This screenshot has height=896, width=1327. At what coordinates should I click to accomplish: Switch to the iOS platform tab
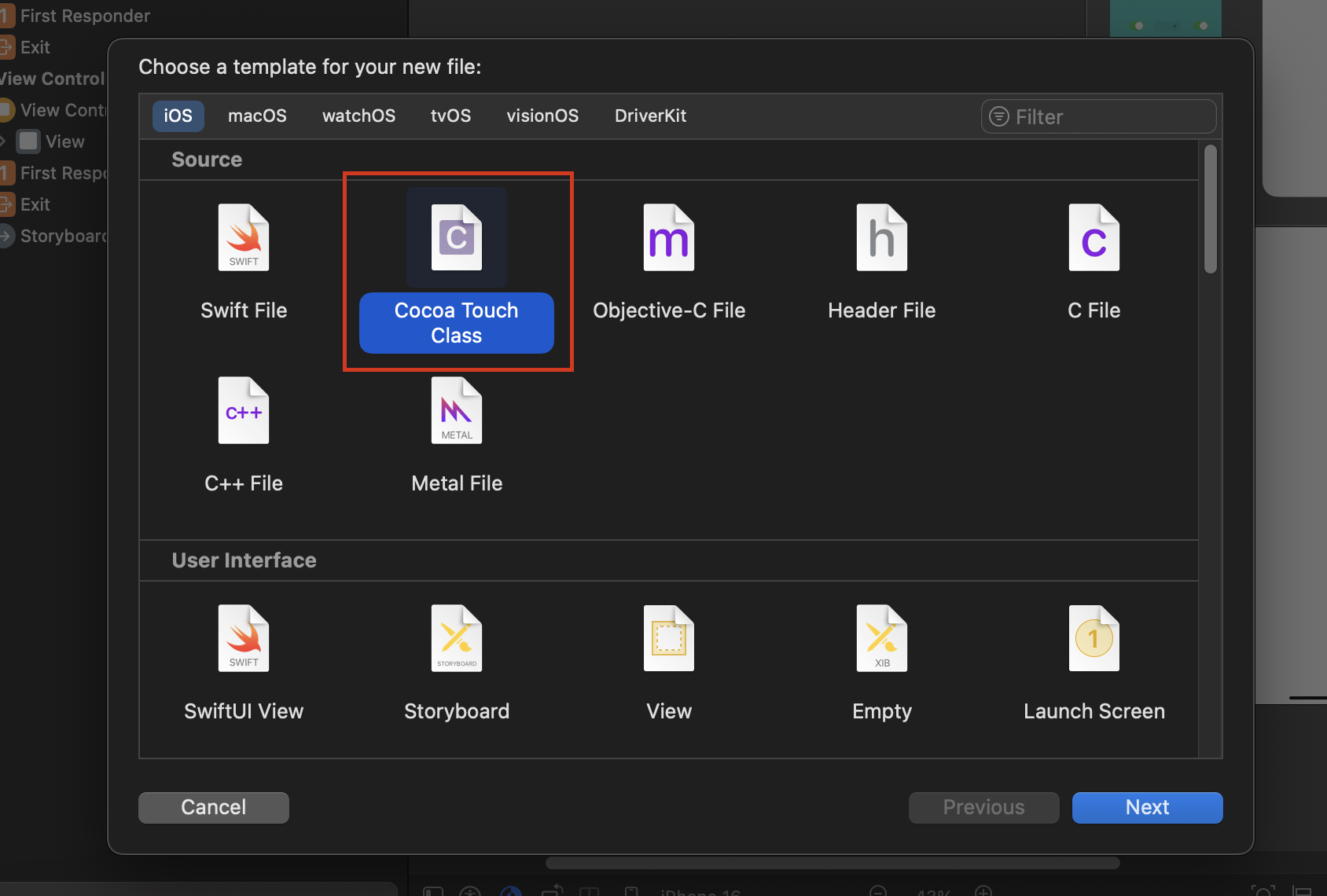tap(178, 116)
